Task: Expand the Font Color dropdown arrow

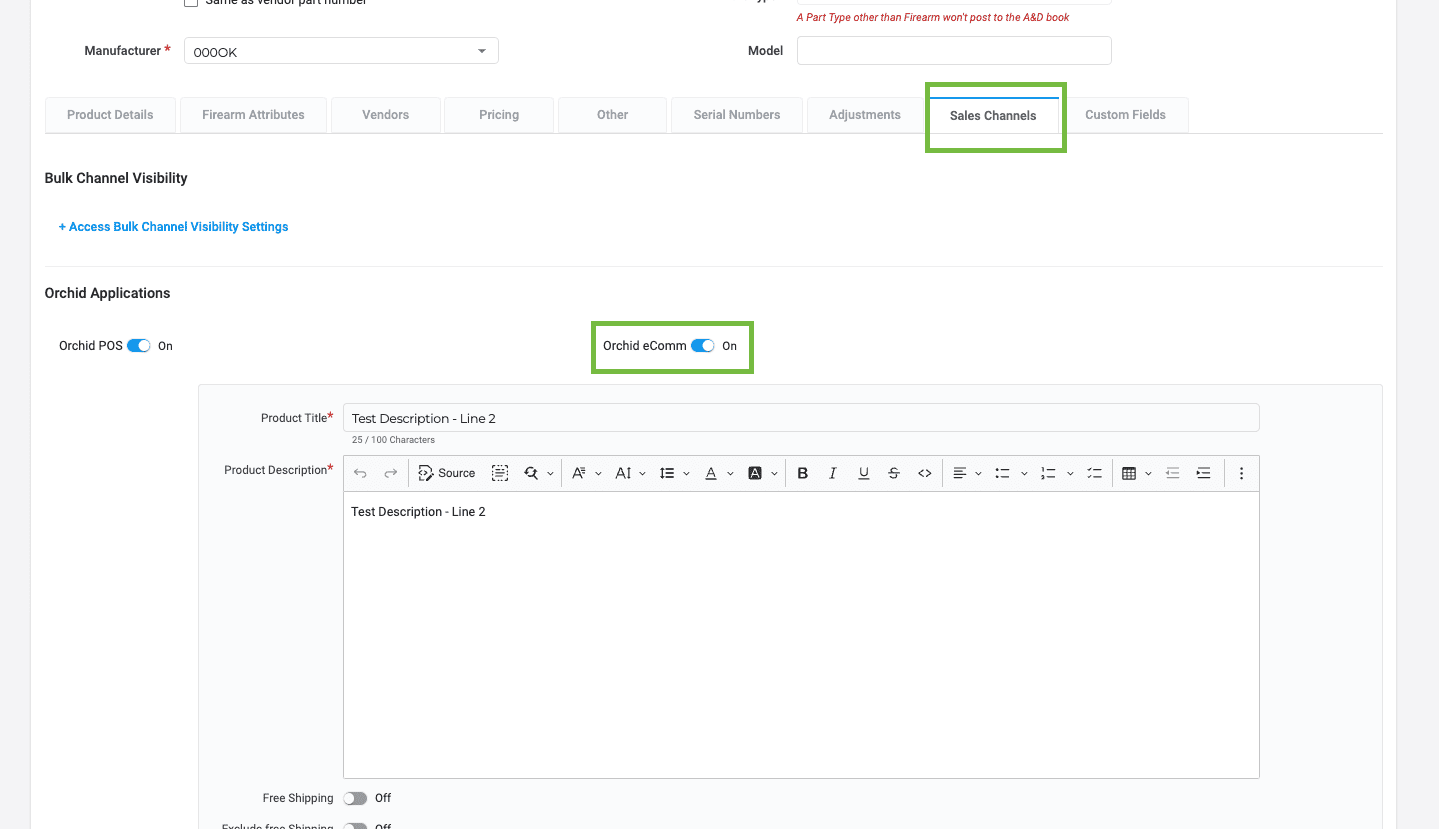Action: pyautogui.click(x=730, y=474)
